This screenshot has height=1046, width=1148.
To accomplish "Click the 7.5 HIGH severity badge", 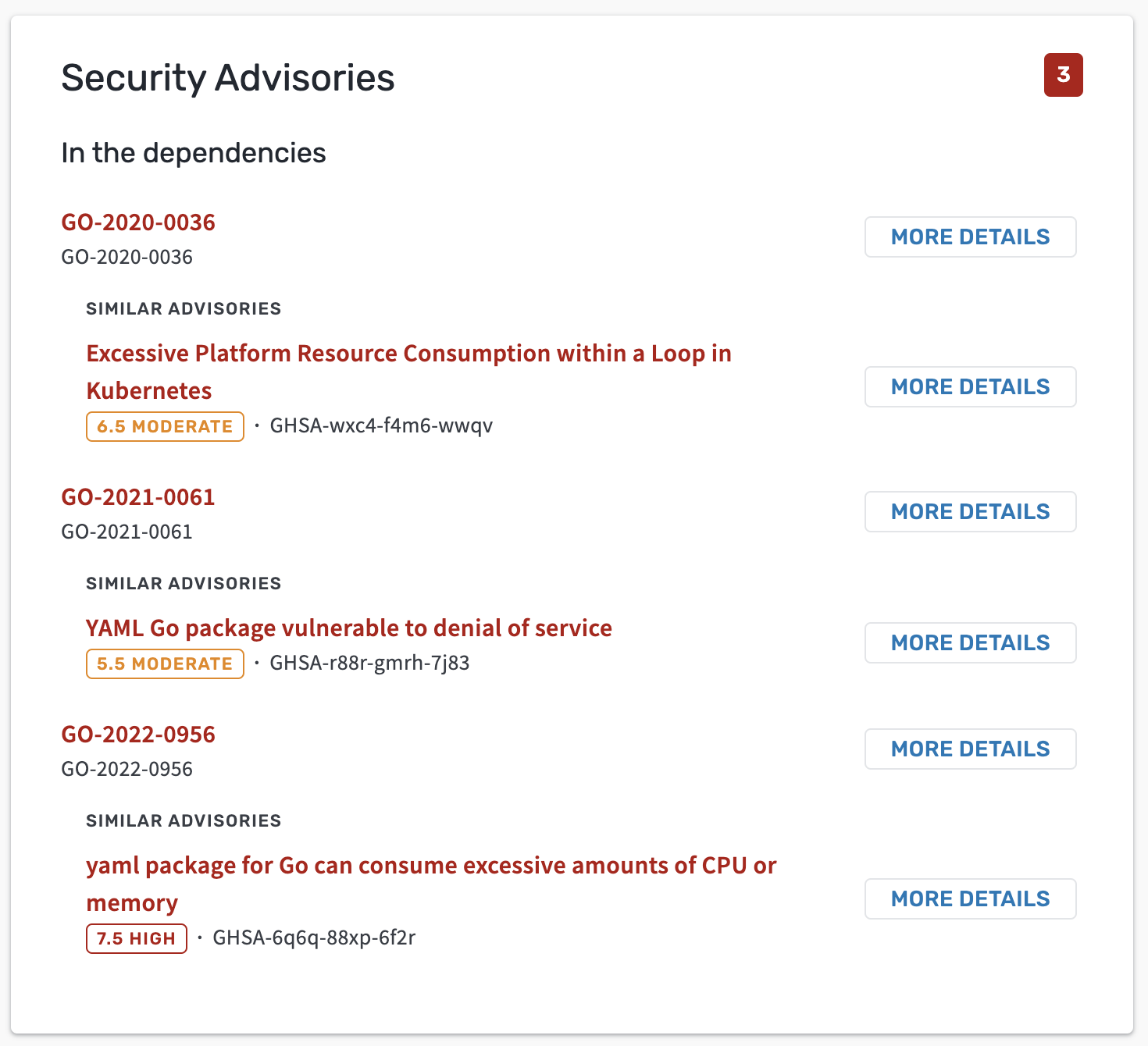I will click(x=137, y=938).
